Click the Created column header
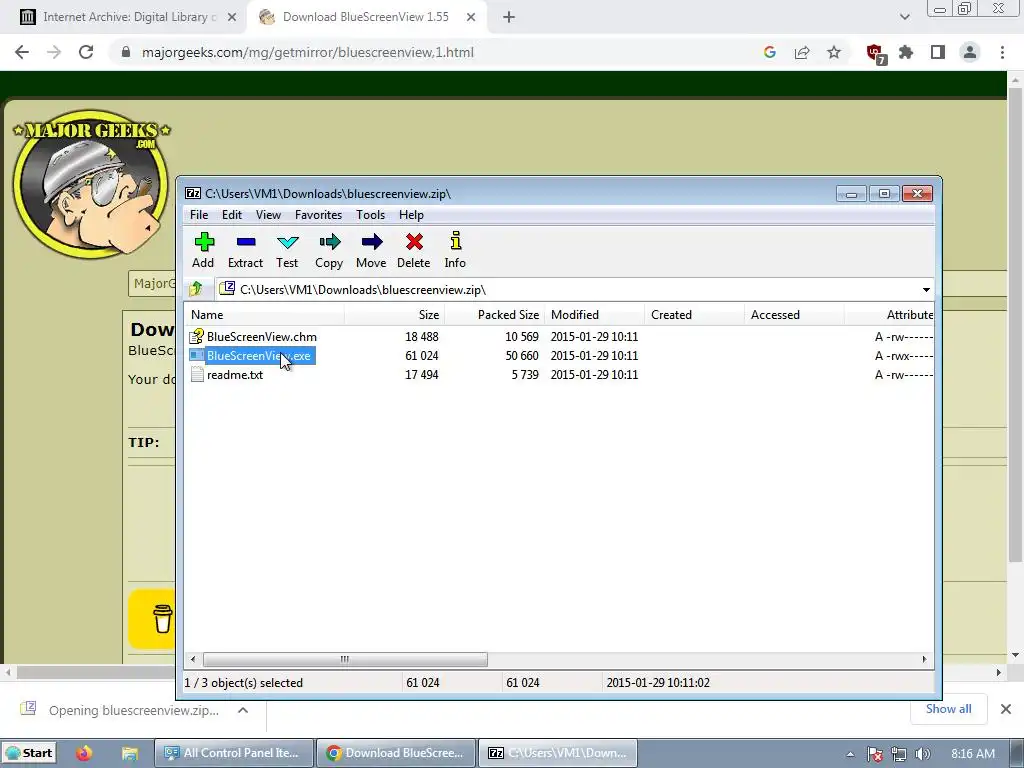This screenshot has width=1024, height=768. [x=694, y=315]
